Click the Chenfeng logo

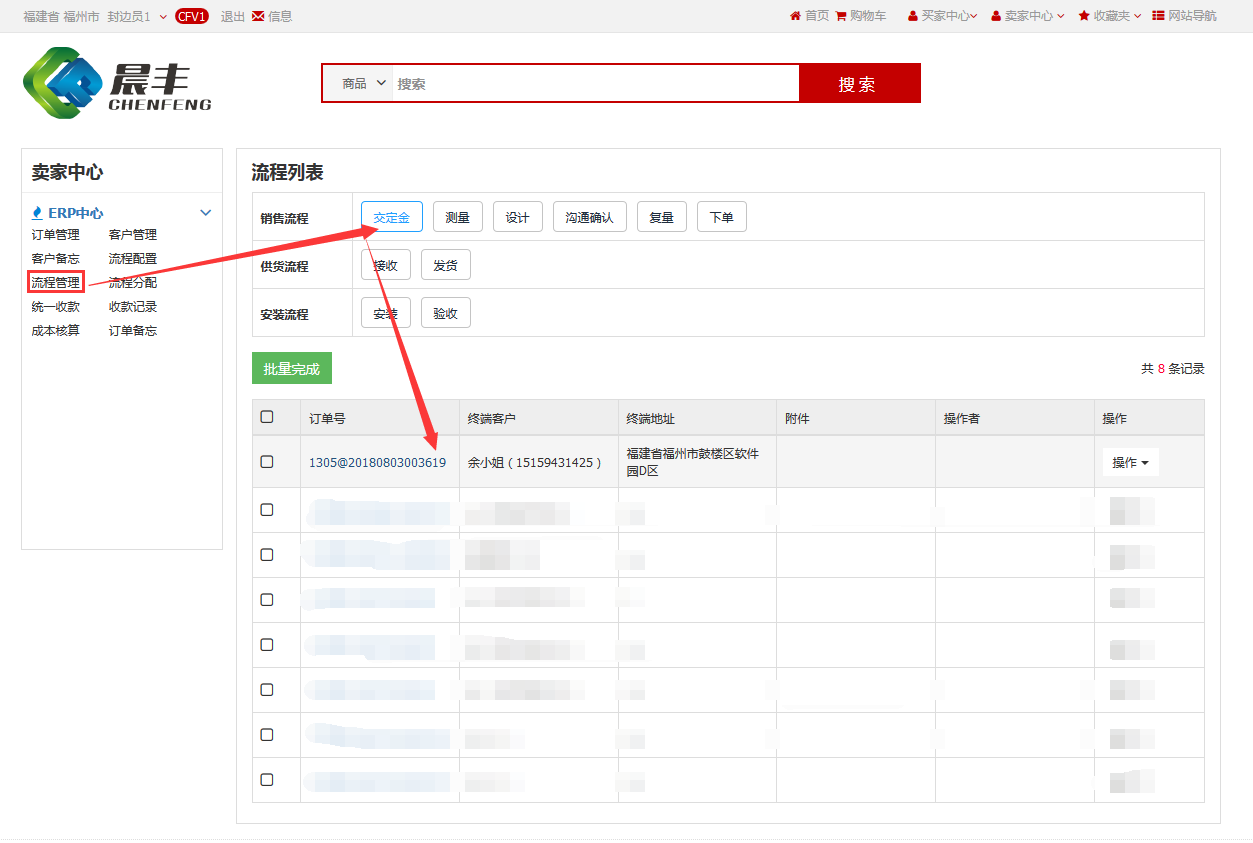(117, 84)
